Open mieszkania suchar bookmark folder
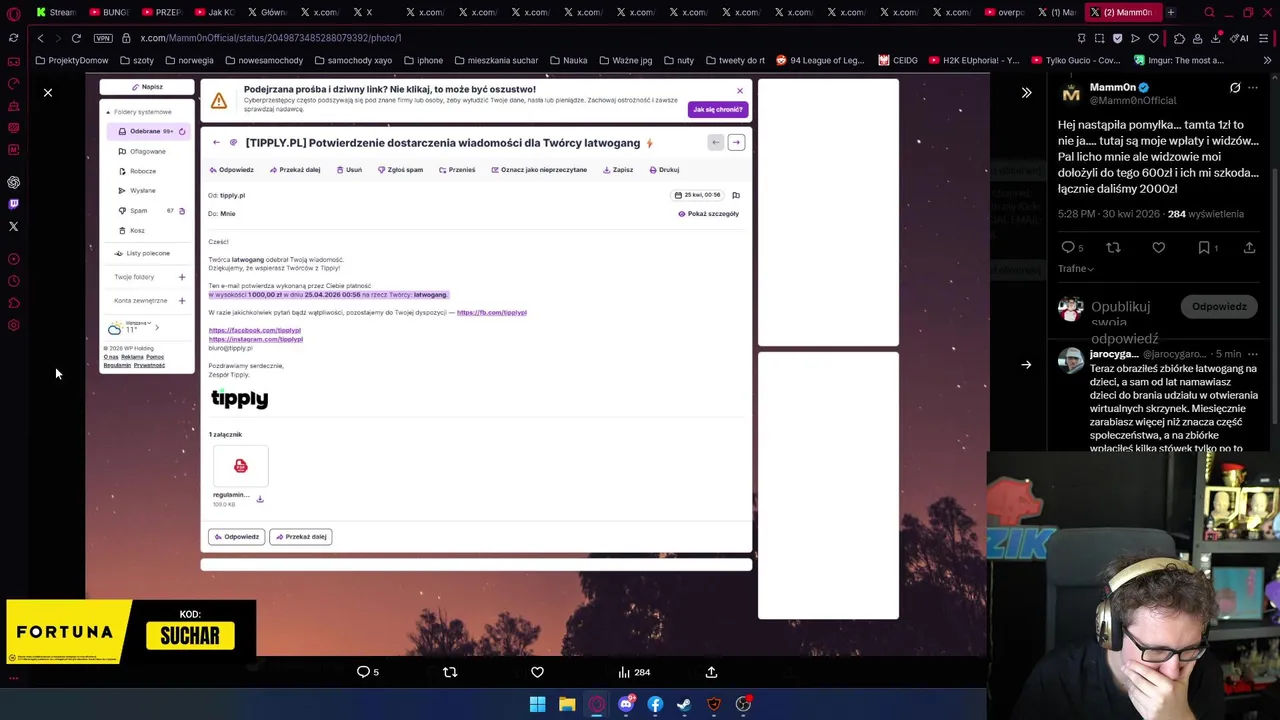1280x720 pixels. click(x=495, y=60)
